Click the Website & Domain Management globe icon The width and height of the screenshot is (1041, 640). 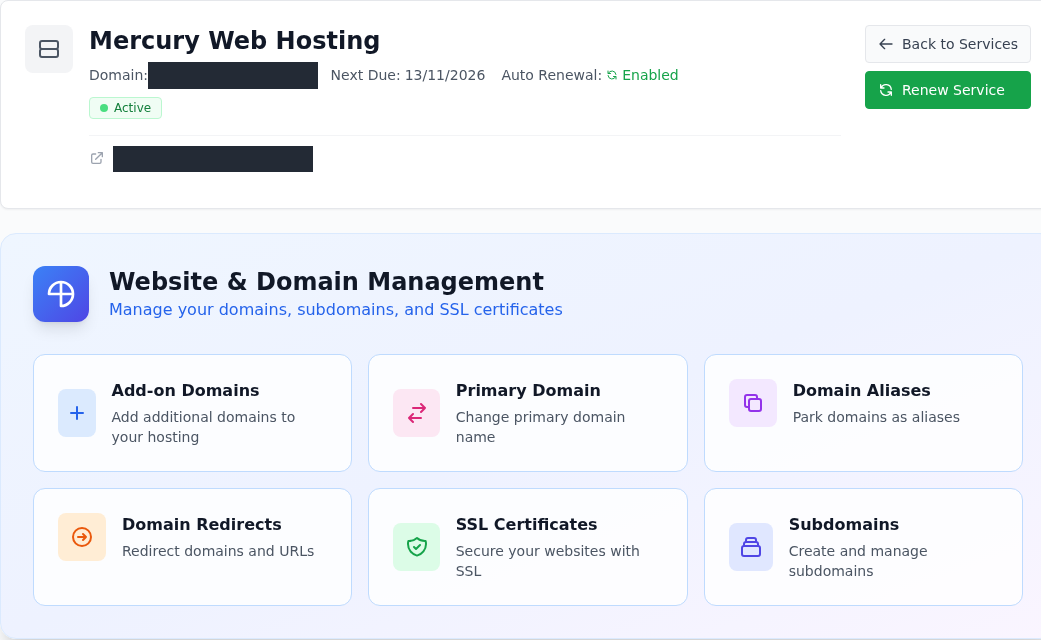[x=61, y=294]
